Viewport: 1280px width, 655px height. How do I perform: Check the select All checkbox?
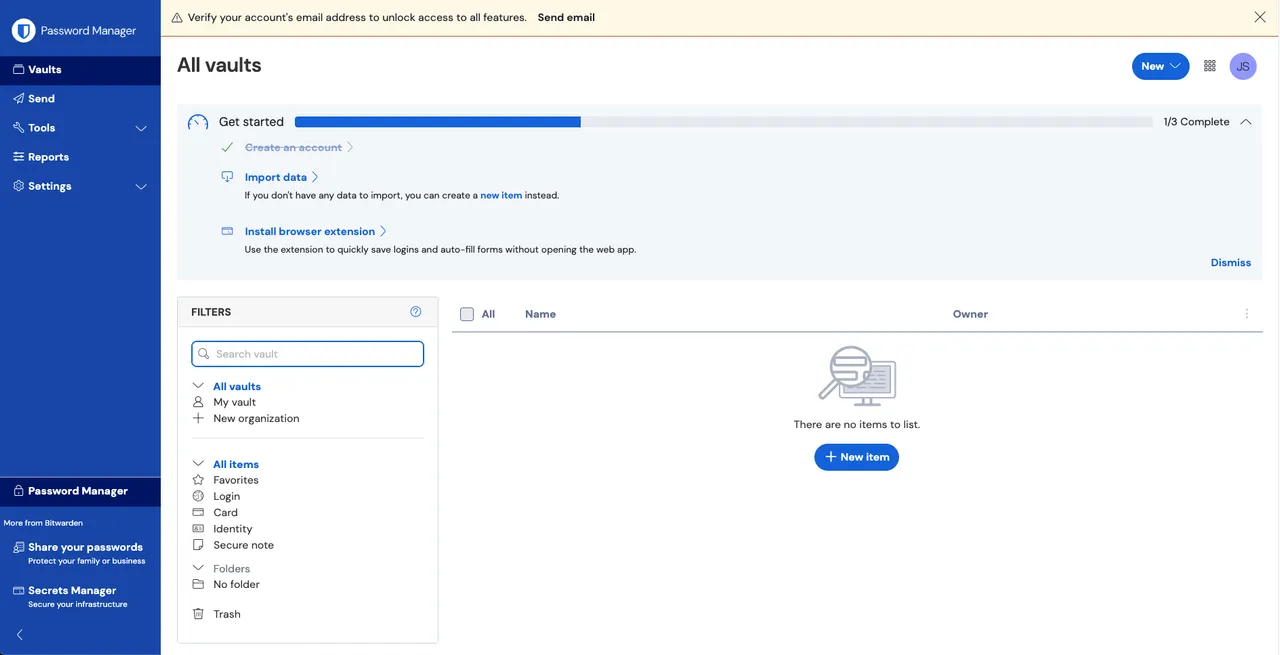click(467, 314)
